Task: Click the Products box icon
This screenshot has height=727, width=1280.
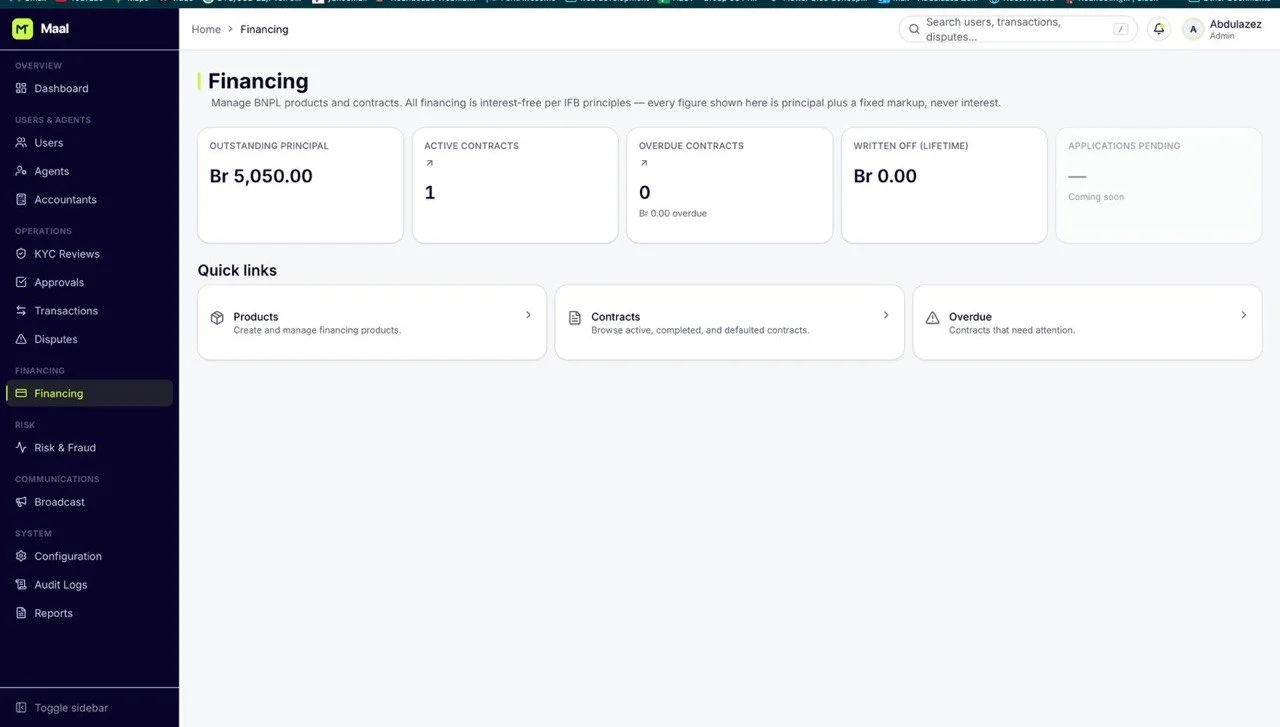Action: (217, 318)
